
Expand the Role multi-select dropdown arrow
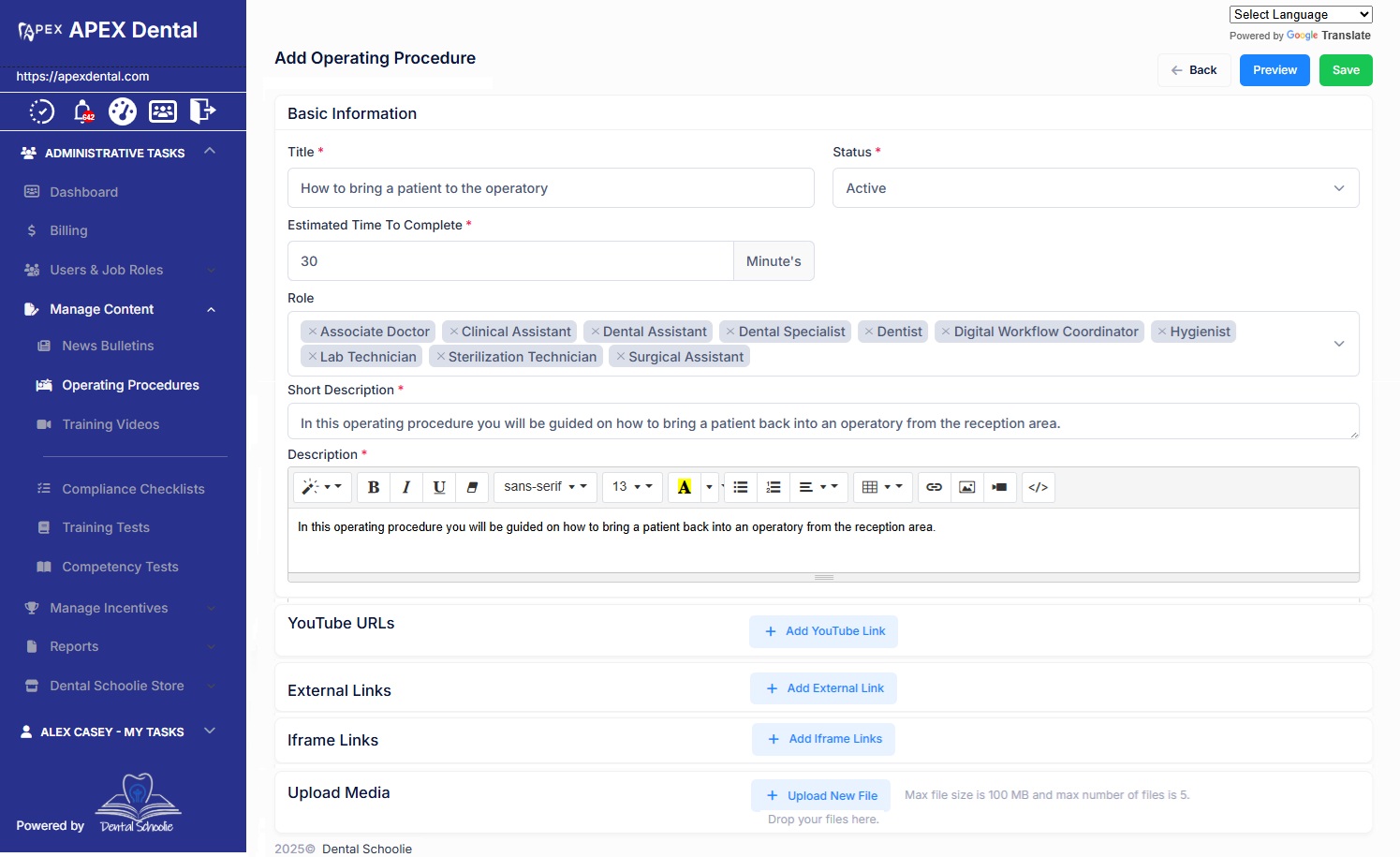click(1339, 344)
